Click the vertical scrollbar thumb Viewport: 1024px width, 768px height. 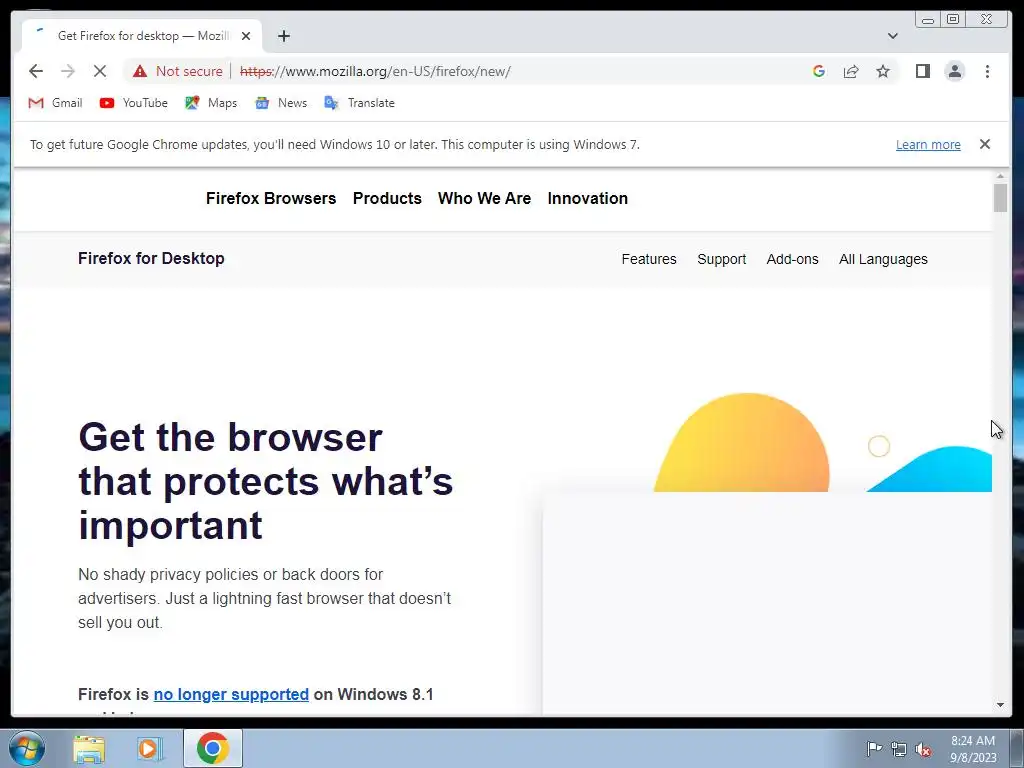1000,198
